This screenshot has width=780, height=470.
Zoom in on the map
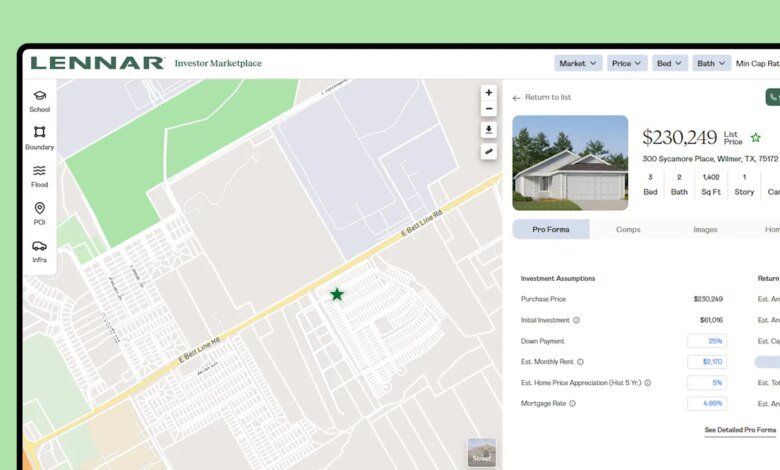tap(488, 93)
